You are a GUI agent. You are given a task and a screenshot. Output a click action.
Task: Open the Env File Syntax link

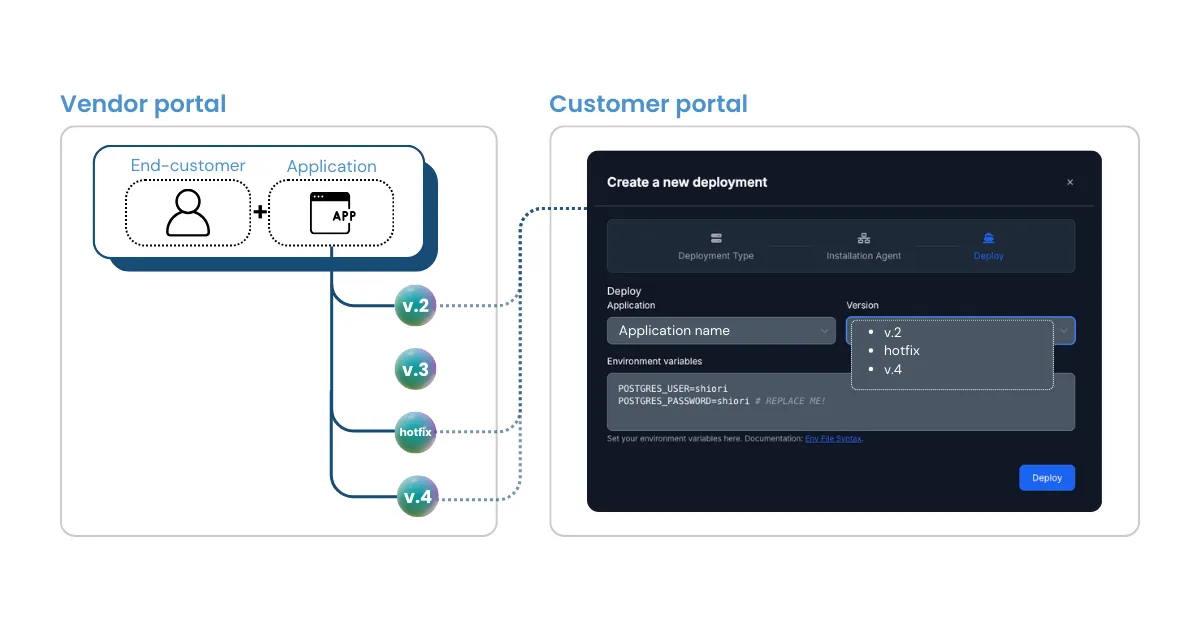tap(833, 439)
